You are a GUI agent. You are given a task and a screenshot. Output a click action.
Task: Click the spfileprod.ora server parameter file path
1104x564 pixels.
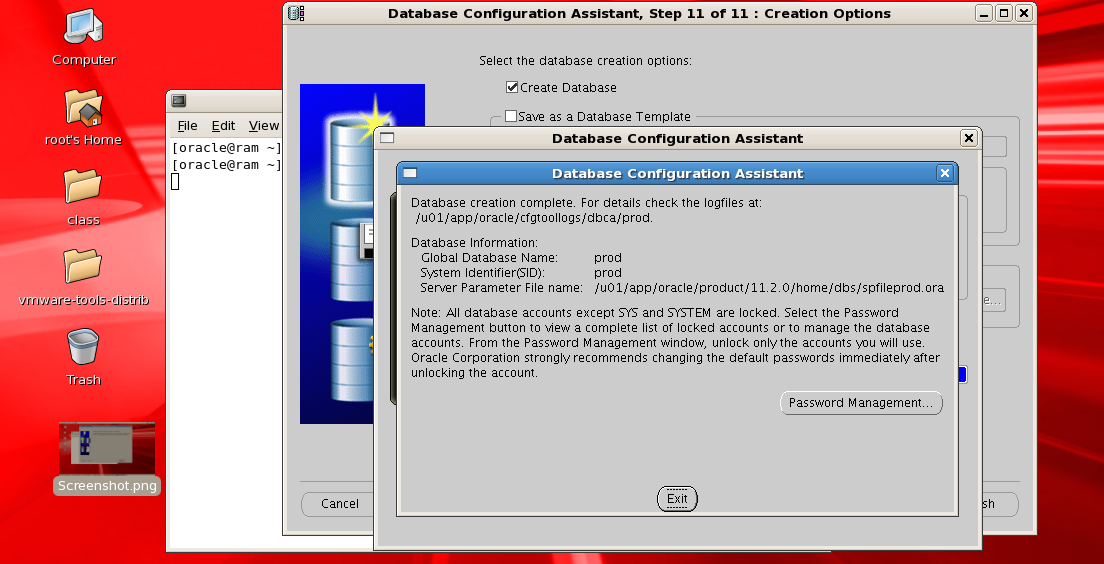[769, 288]
